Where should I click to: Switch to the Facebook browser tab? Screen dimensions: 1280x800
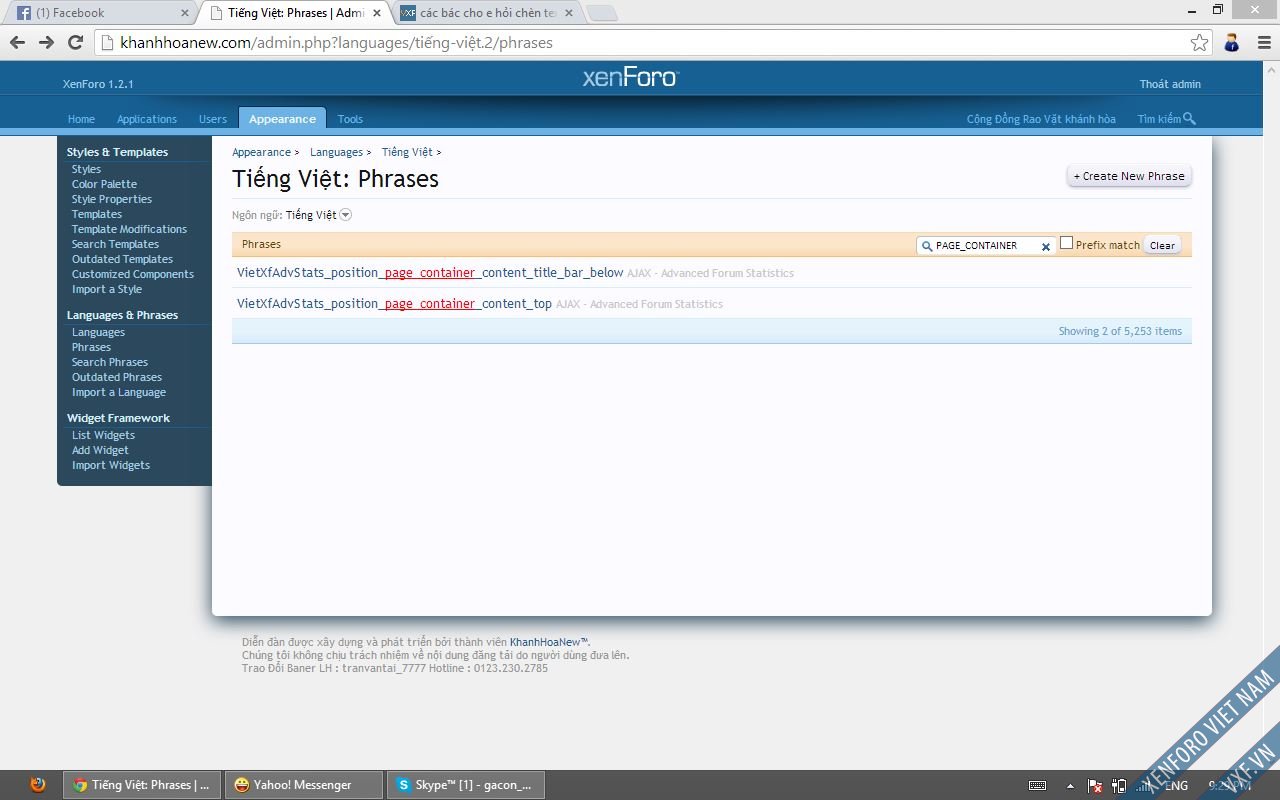[98, 13]
